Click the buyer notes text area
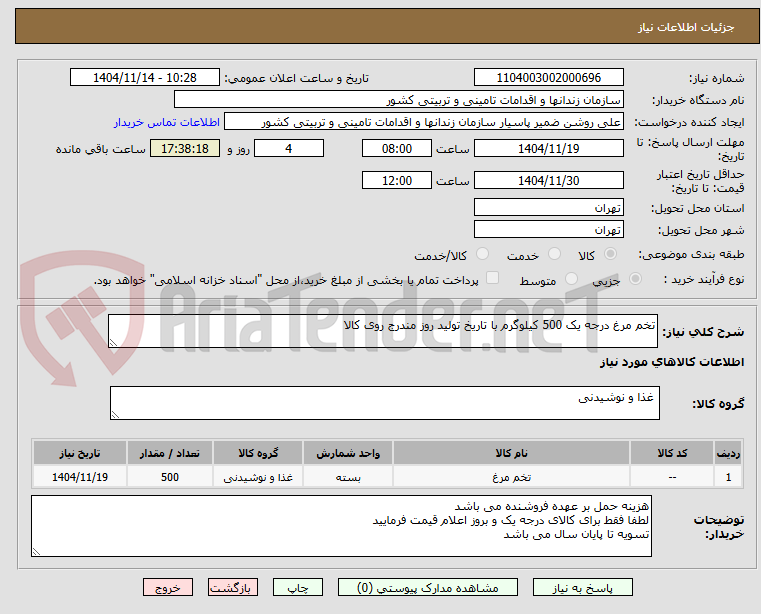 click(341, 526)
